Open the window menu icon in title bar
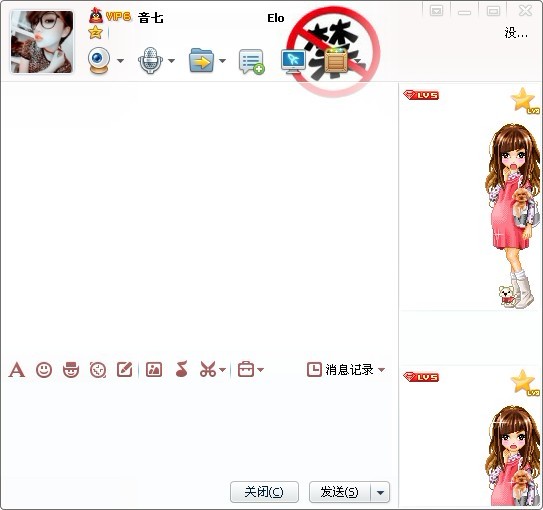The image size is (543, 510). click(436, 11)
